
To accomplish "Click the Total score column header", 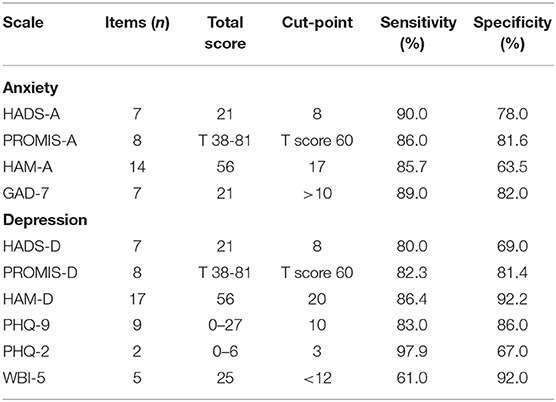I will click(225, 33).
